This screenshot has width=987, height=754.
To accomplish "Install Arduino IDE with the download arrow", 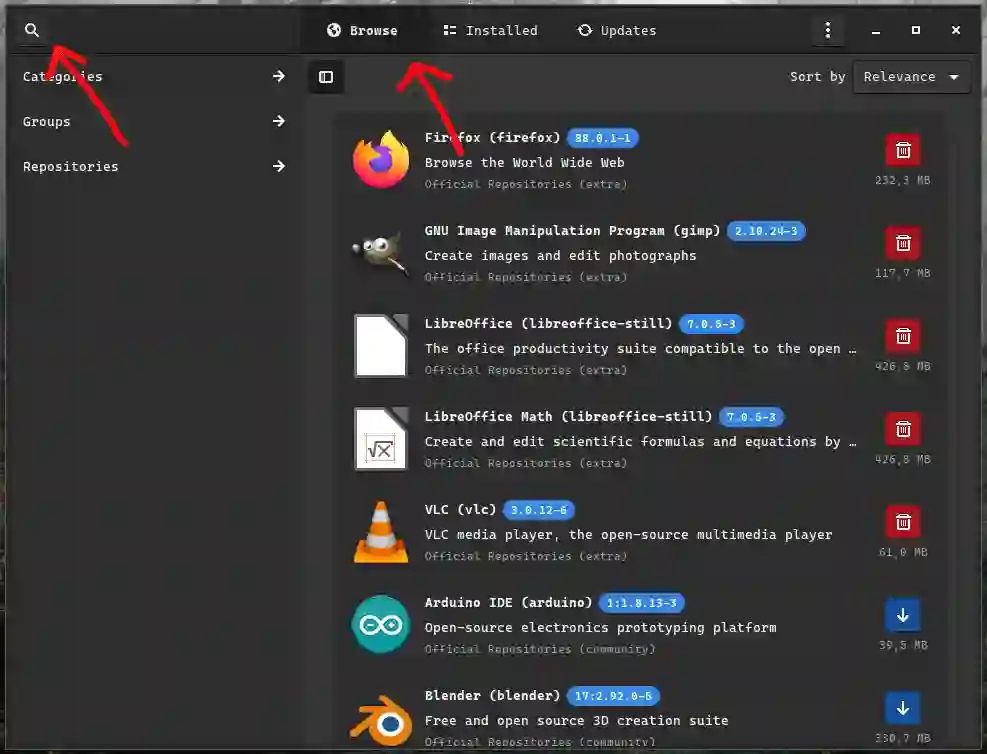I will coord(903,616).
